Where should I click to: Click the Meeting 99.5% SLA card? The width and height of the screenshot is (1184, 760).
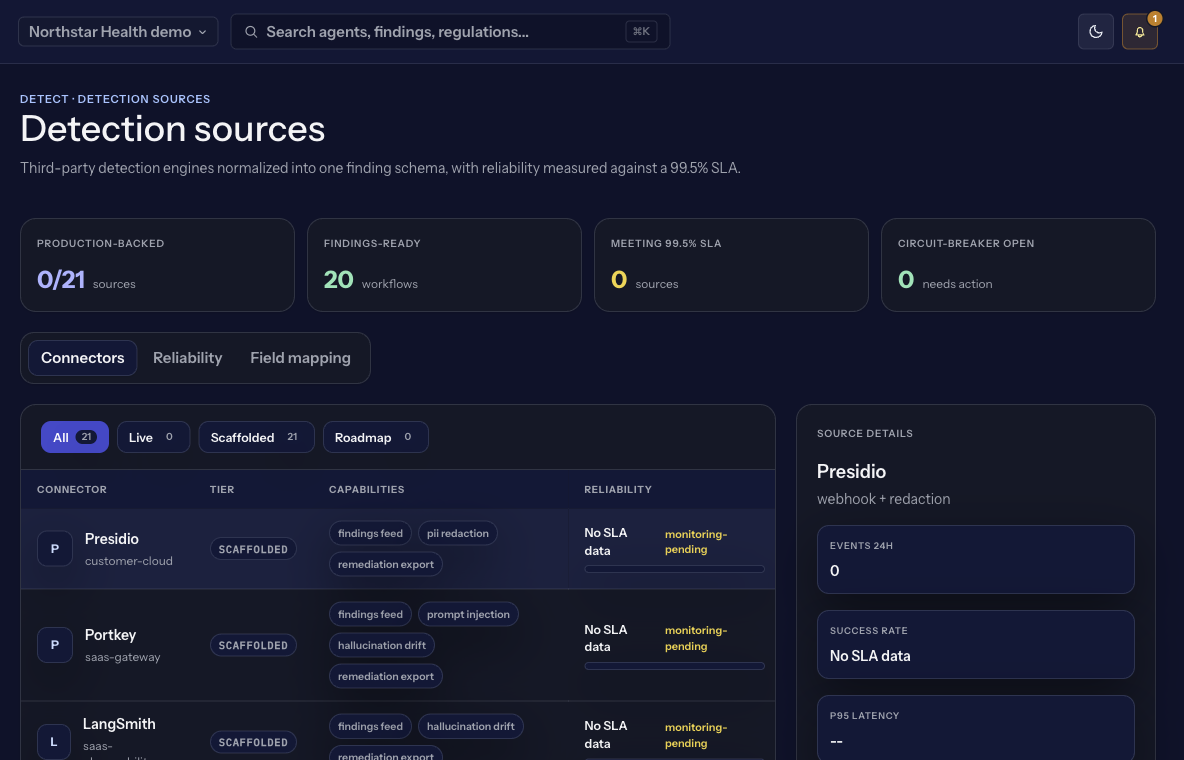[x=731, y=265]
